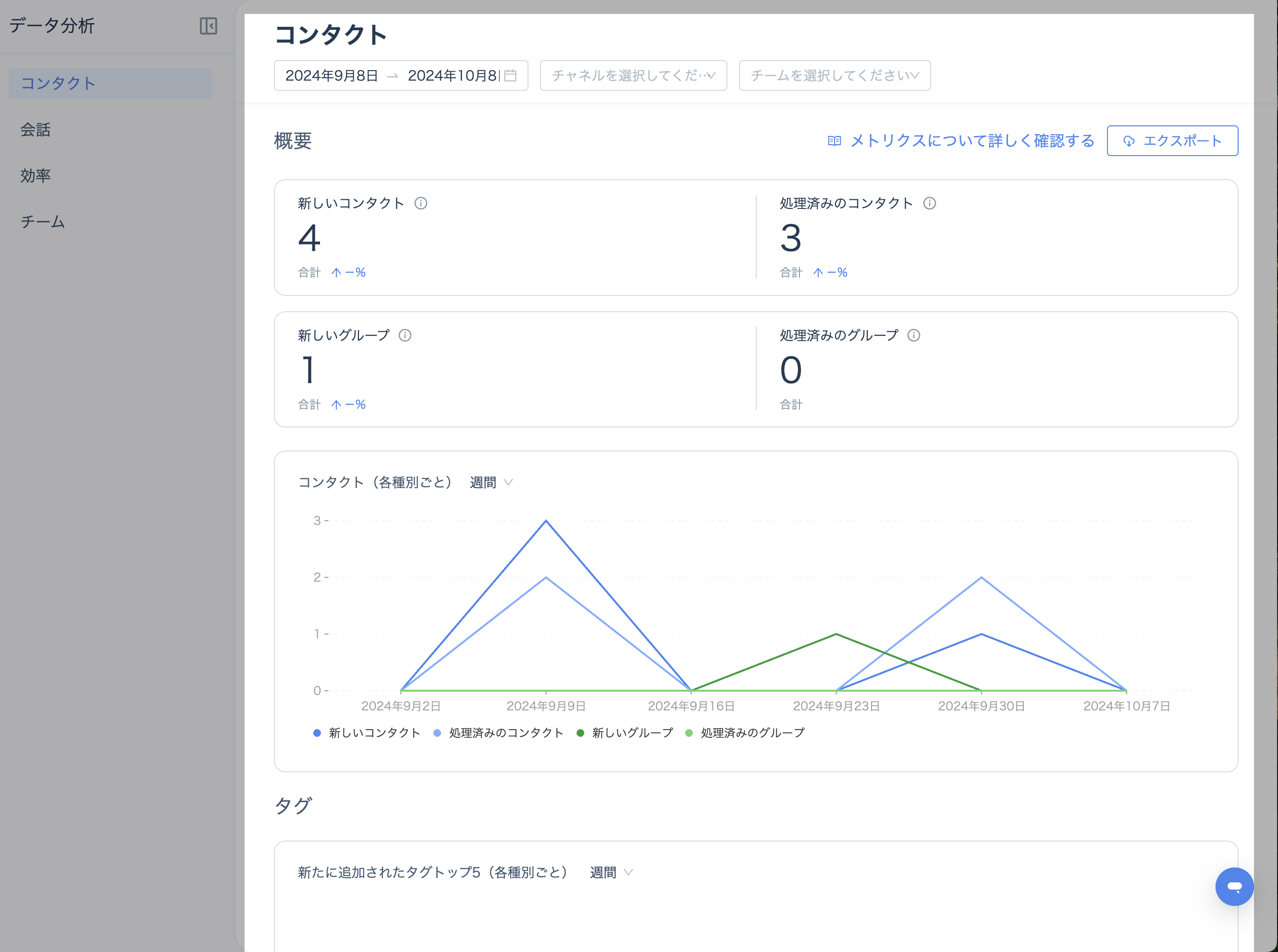Click the start date 2024年9月8日 field
The image size is (1278, 952).
tap(332, 75)
